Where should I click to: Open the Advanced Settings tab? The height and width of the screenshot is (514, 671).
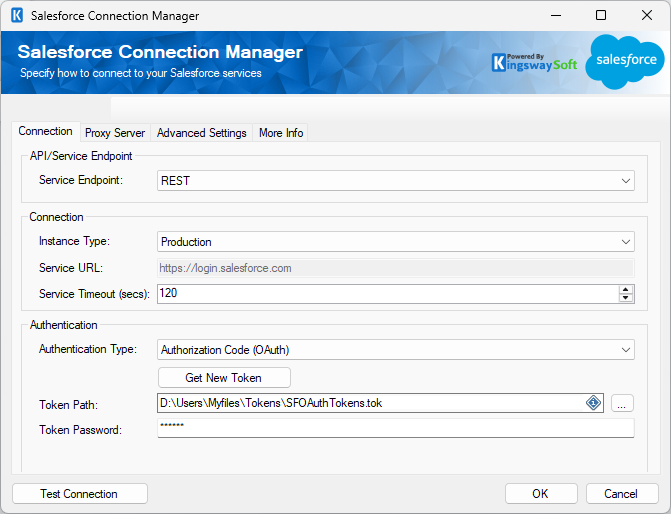point(201,133)
